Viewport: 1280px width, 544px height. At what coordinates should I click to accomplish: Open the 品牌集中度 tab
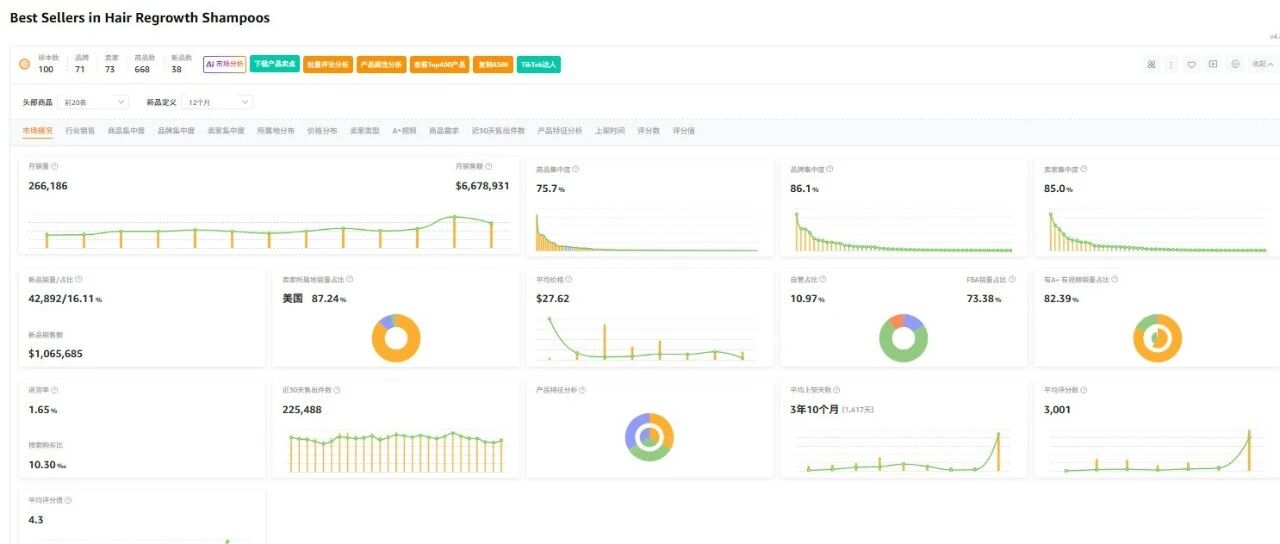[176, 131]
